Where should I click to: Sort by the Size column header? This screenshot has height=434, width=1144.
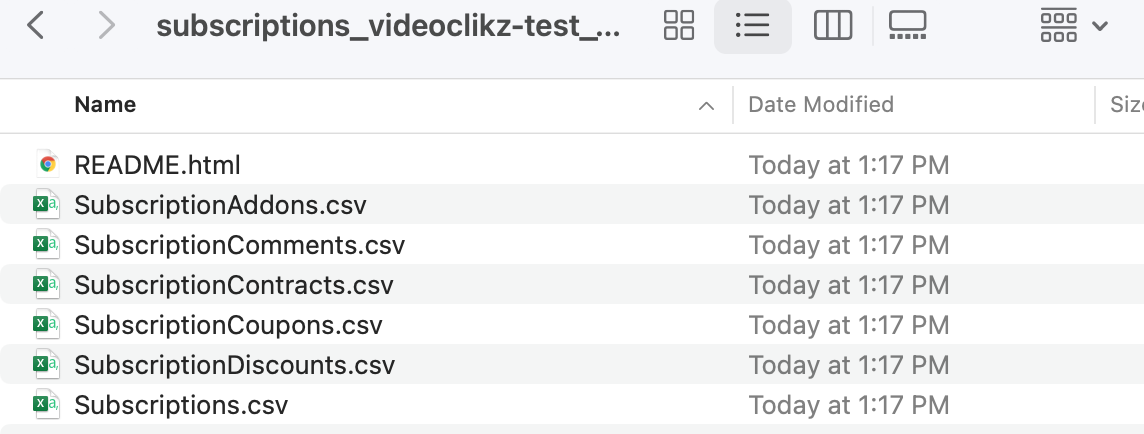[1126, 104]
